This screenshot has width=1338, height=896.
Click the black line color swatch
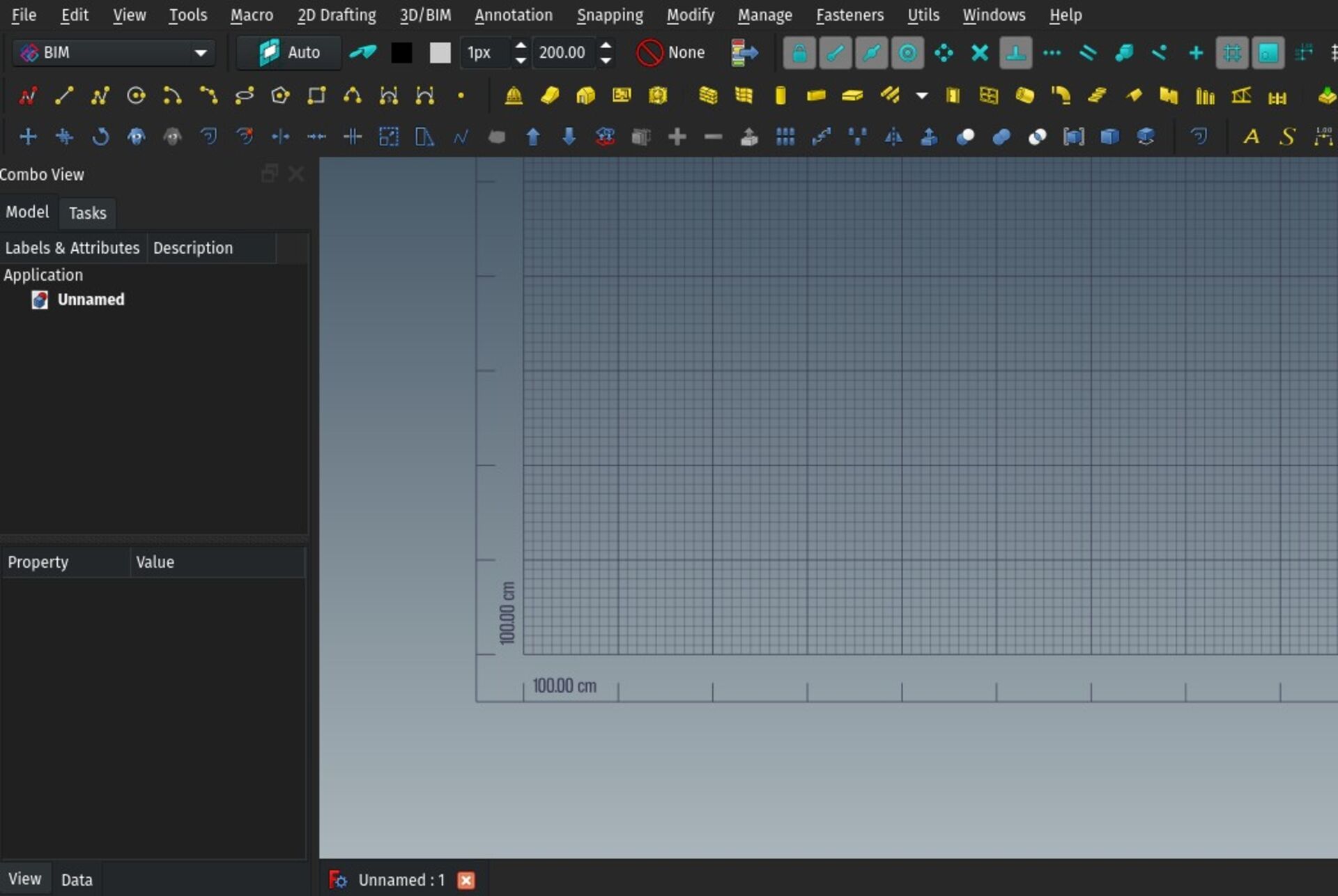click(x=401, y=52)
